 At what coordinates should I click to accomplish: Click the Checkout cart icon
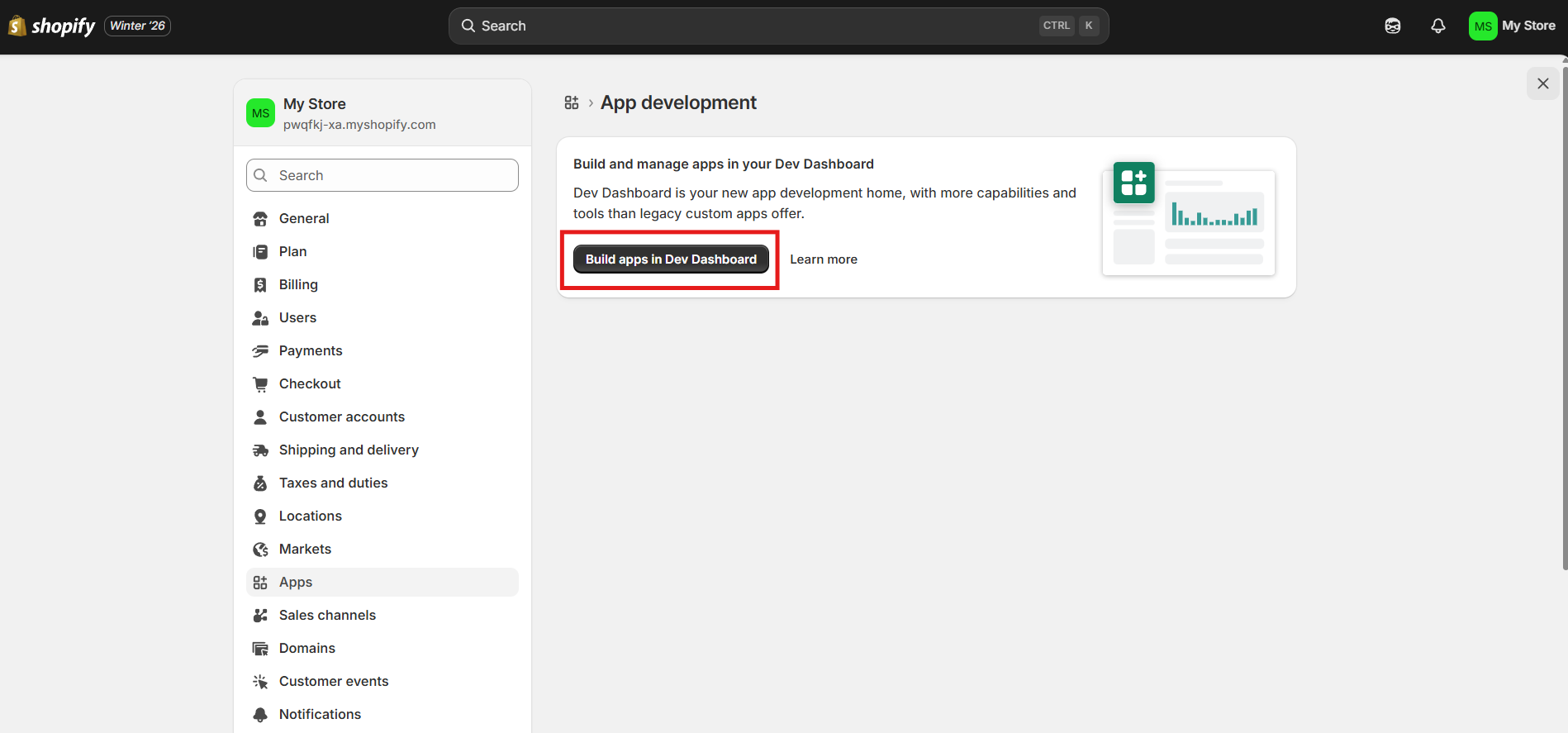(260, 384)
